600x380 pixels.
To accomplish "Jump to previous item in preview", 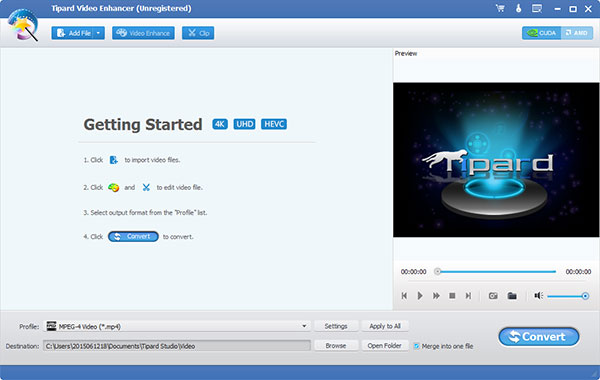I will tap(404, 296).
